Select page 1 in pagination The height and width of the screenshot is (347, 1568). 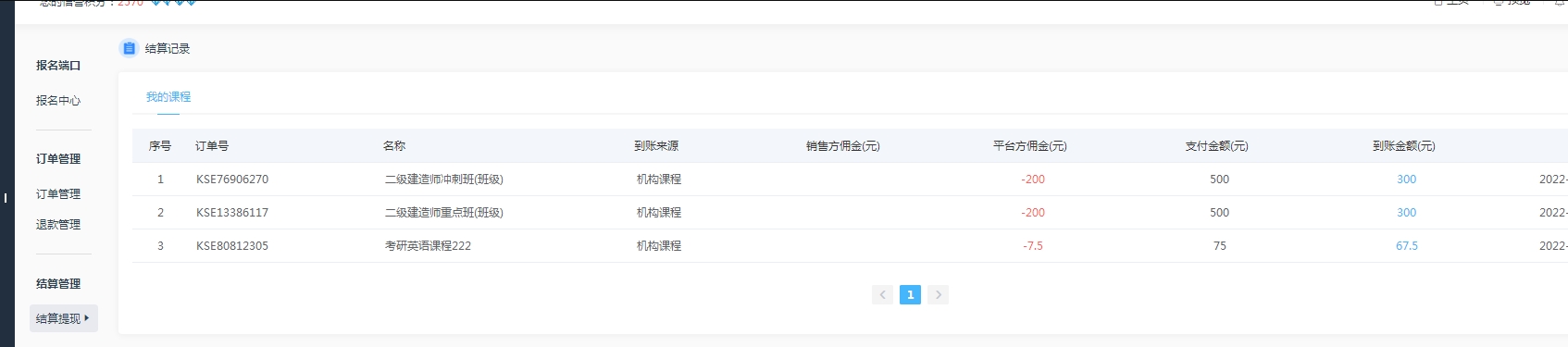(910, 294)
